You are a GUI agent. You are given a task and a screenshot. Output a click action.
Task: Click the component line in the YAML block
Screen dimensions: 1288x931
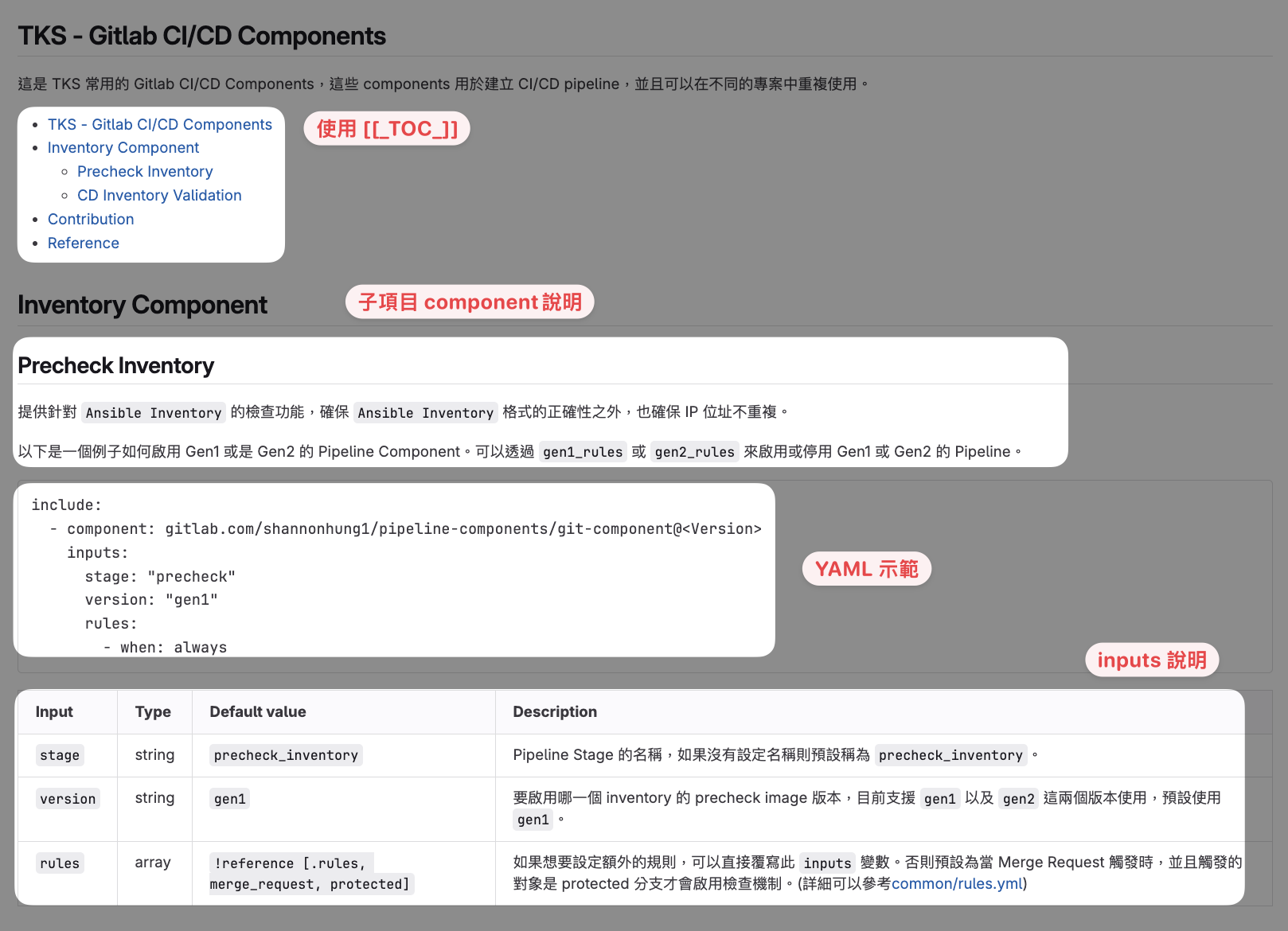[x=405, y=528]
